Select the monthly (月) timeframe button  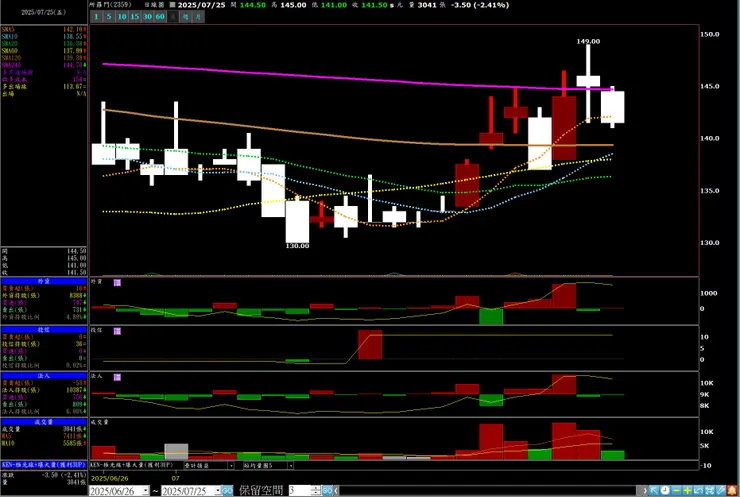pos(198,17)
